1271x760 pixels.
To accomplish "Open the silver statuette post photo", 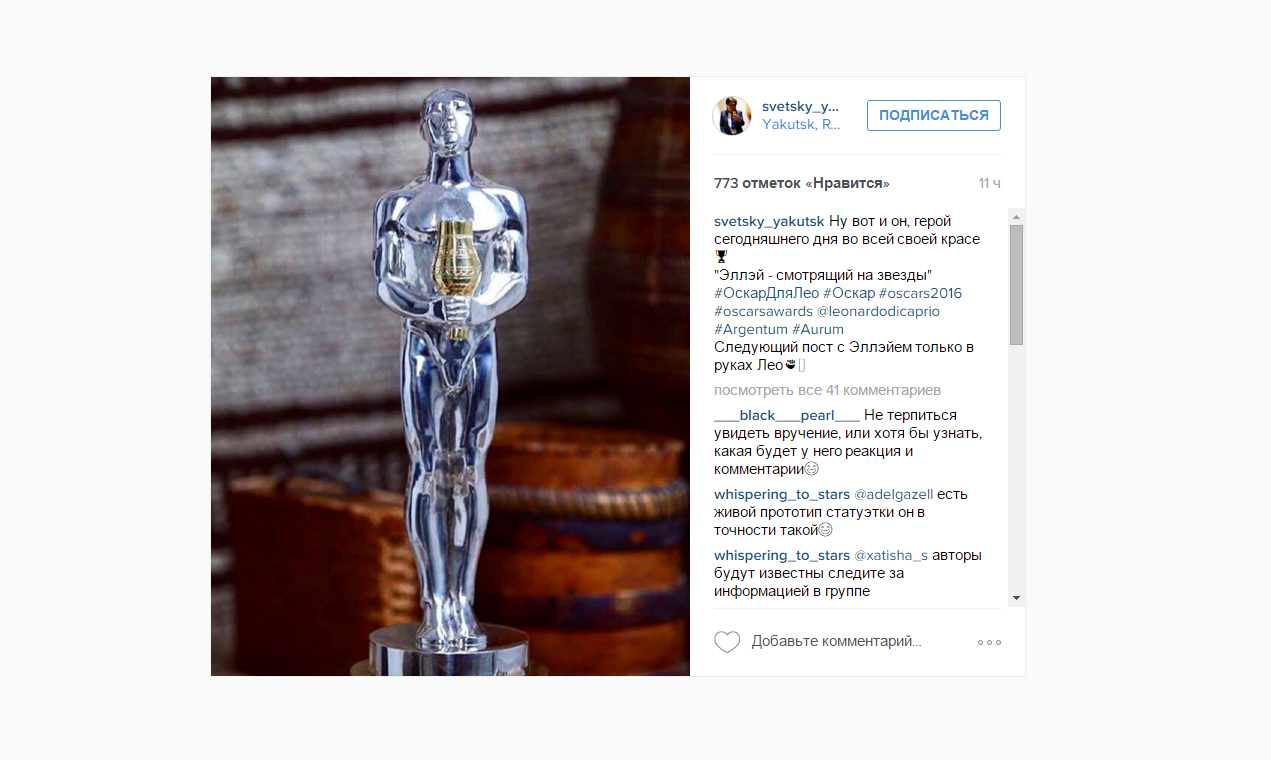I will [450, 376].
